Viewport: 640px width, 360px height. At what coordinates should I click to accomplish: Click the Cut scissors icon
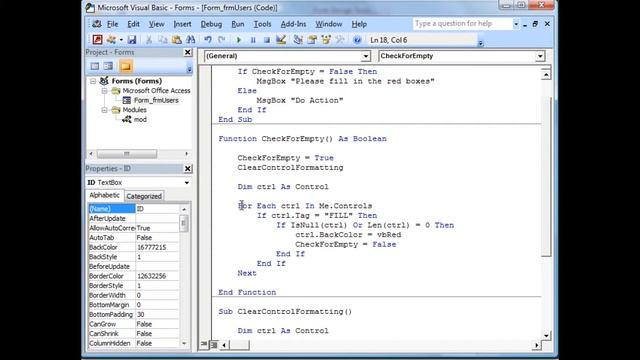point(149,40)
